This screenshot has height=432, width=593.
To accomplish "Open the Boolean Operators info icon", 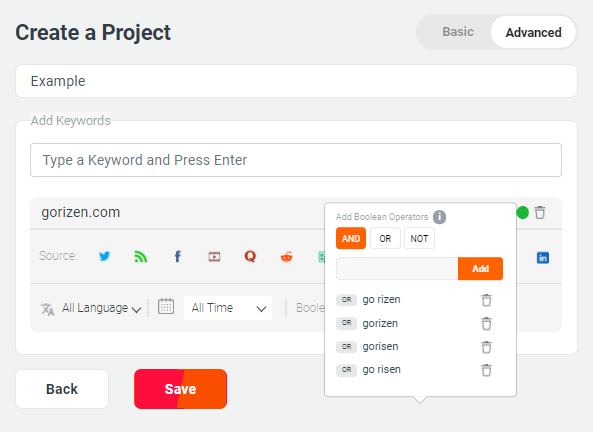I will (439, 217).
